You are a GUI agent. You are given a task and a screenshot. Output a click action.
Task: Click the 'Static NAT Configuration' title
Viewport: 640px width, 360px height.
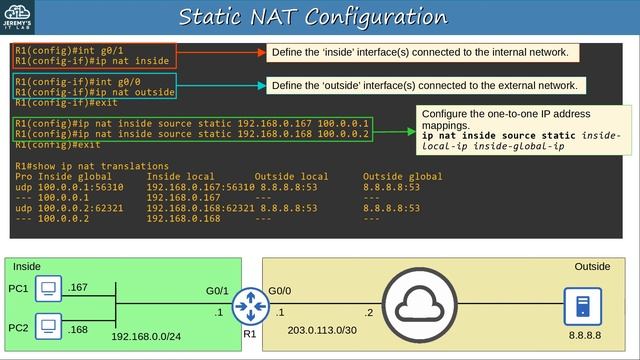pos(313,17)
